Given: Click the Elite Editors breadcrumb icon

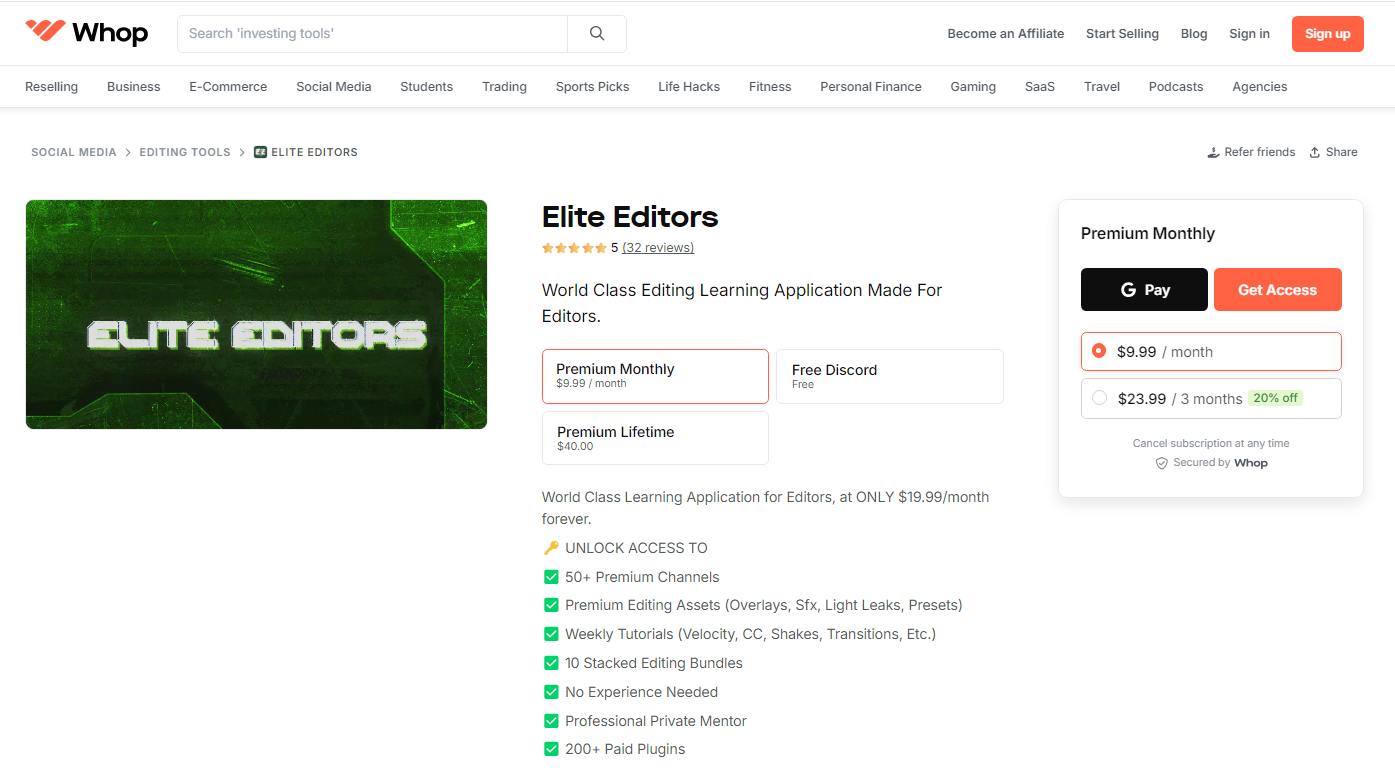Looking at the screenshot, I should (x=261, y=151).
